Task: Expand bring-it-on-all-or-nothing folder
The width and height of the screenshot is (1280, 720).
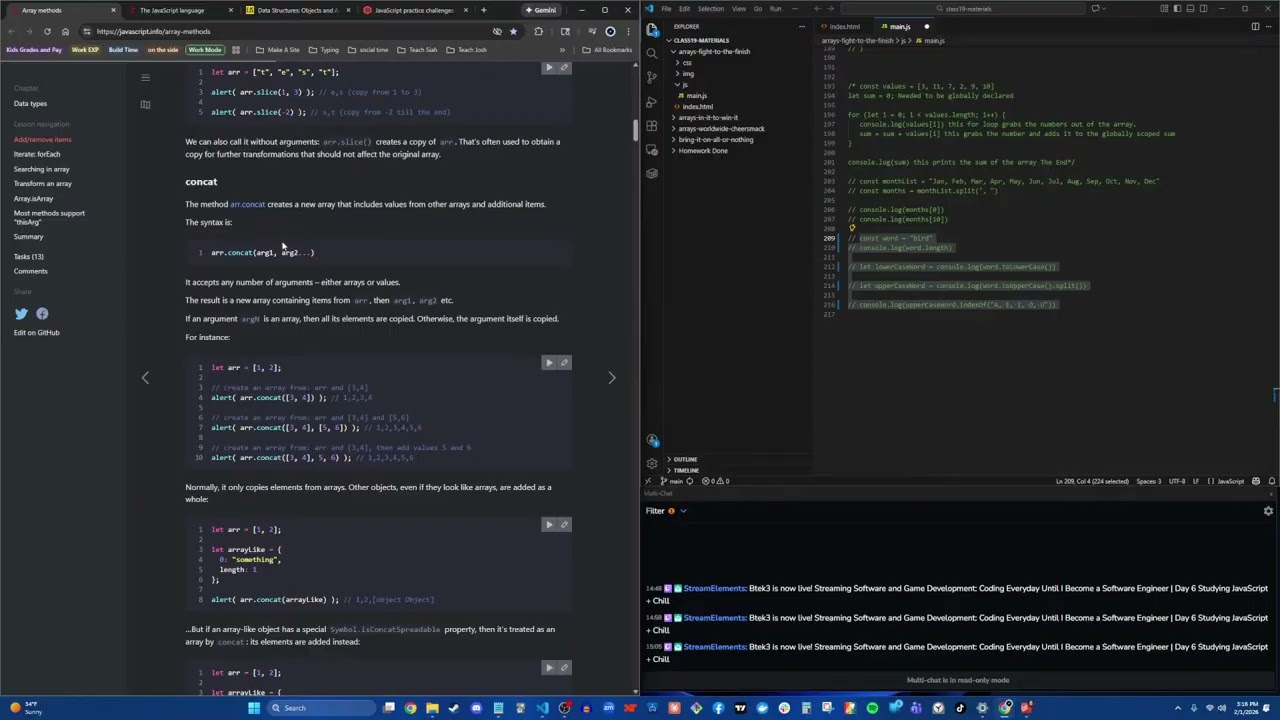Action: pyautogui.click(x=715, y=139)
